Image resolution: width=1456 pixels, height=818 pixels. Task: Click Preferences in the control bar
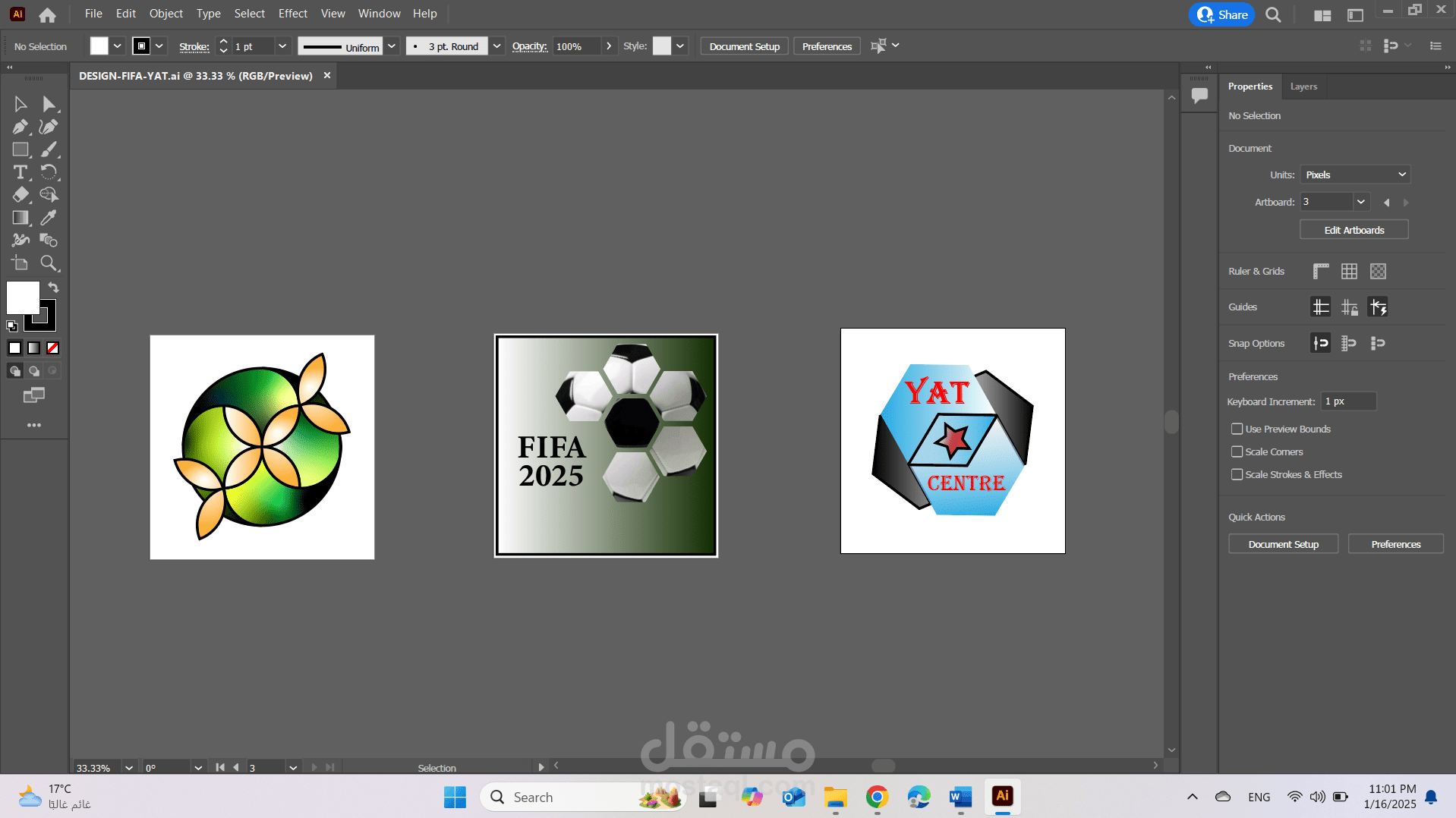coord(827,46)
